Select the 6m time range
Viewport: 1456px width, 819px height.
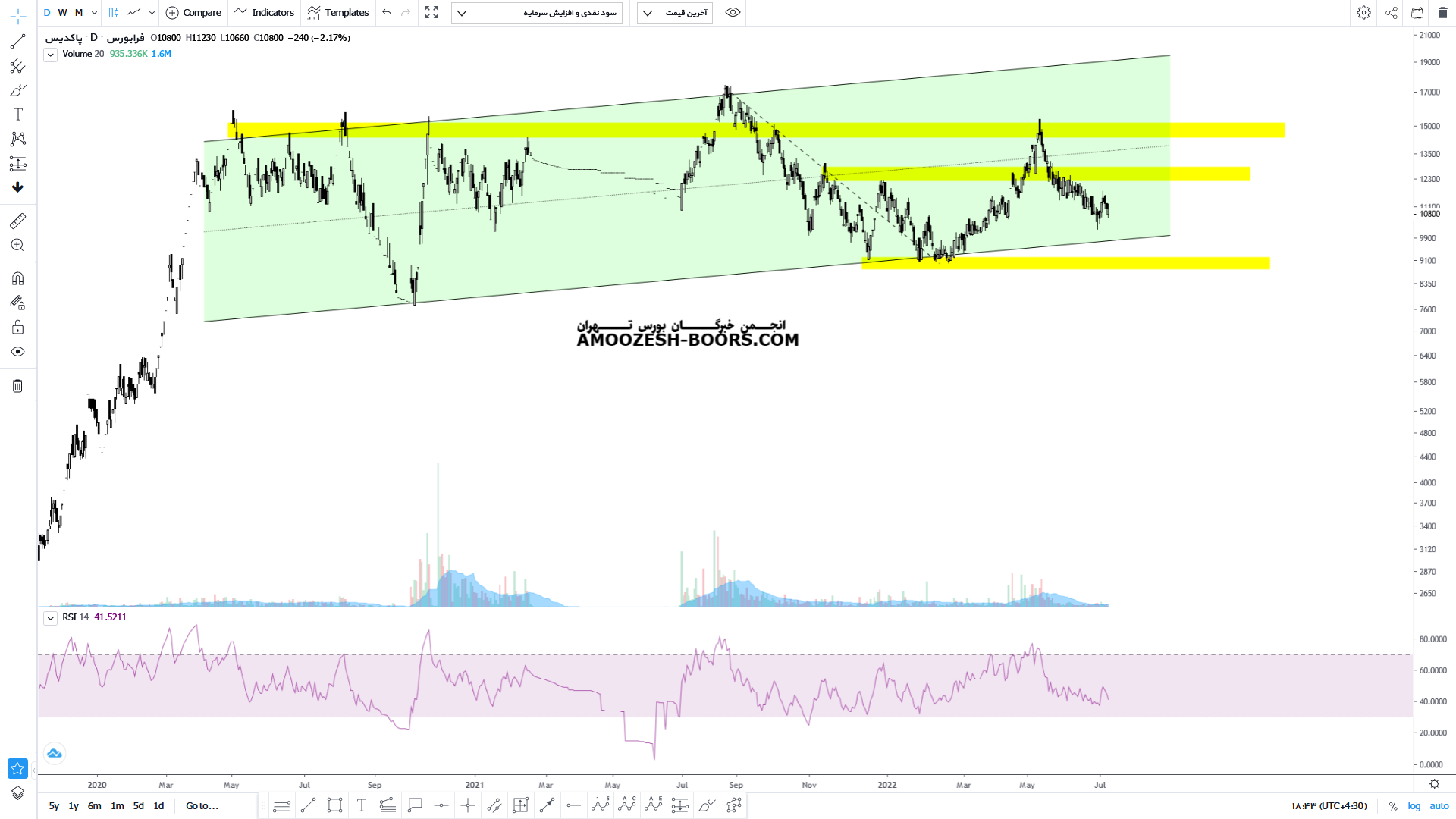[x=94, y=806]
